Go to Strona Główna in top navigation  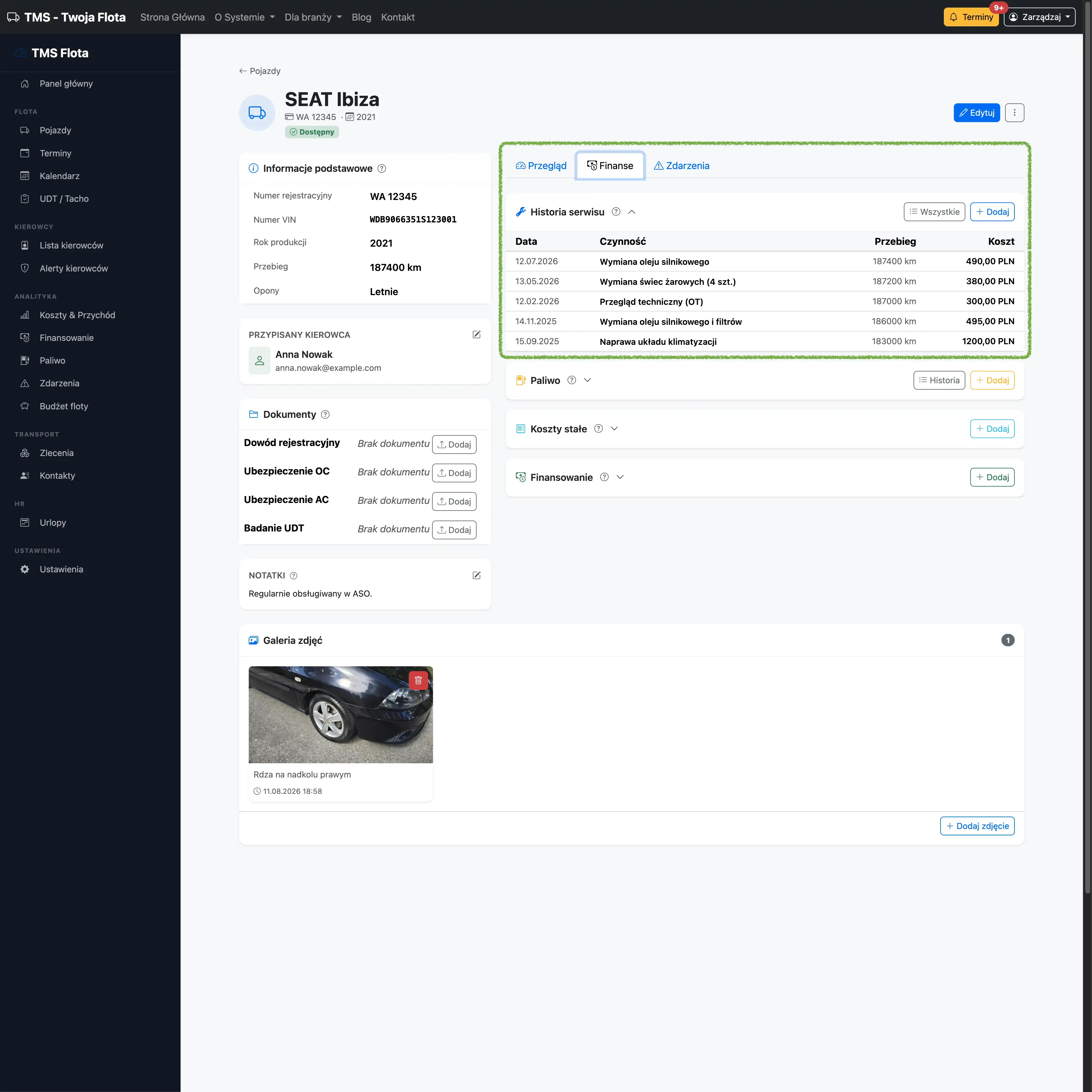[172, 18]
